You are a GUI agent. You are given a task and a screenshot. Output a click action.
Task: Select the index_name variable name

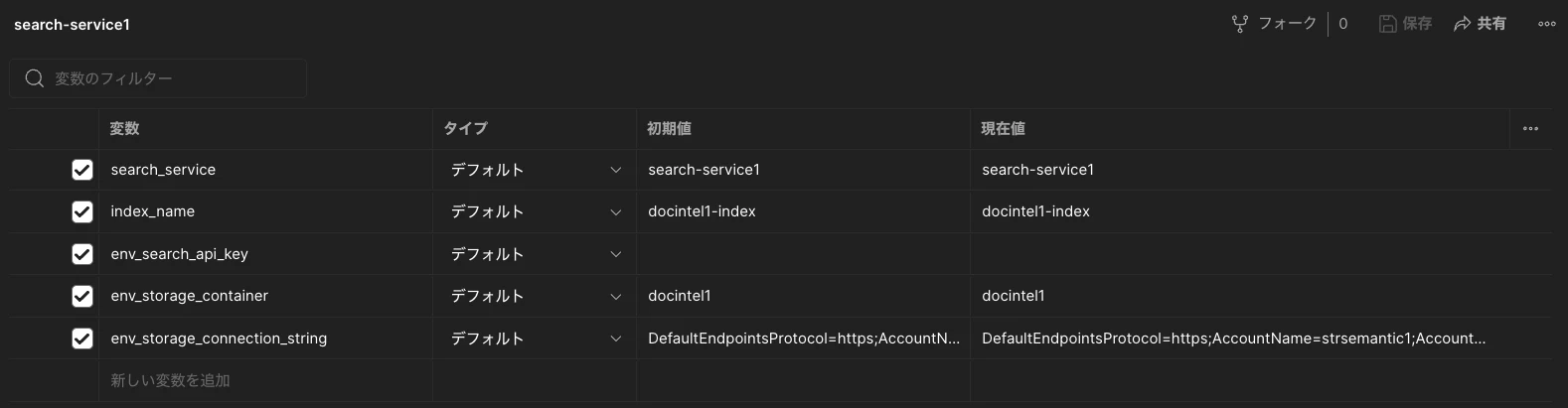pyautogui.click(x=153, y=211)
